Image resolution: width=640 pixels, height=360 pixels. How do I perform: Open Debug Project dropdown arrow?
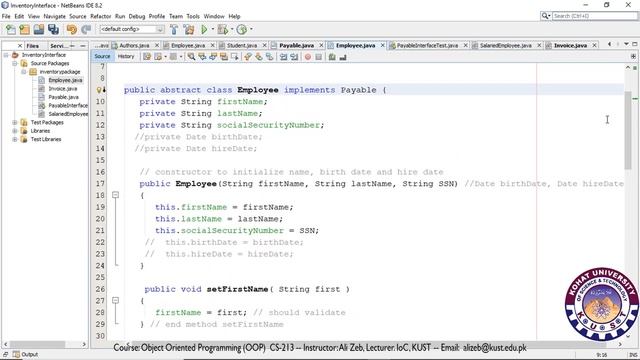coord(231,29)
